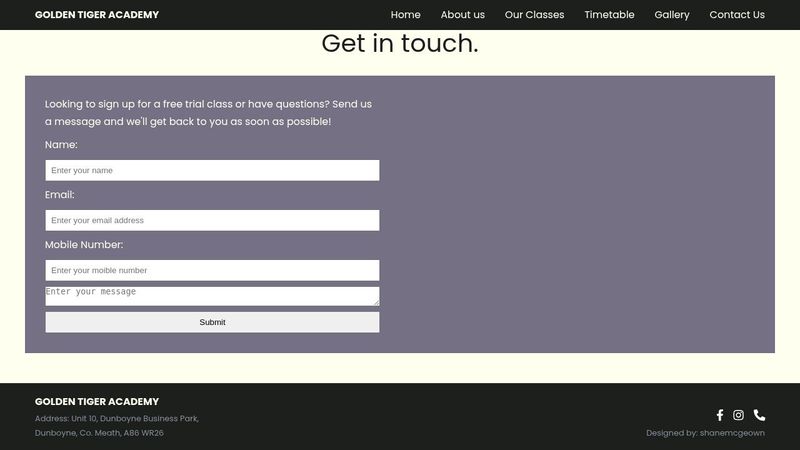Select the mobile number input field
This screenshot has width=800, height=450.
point(212,271)
